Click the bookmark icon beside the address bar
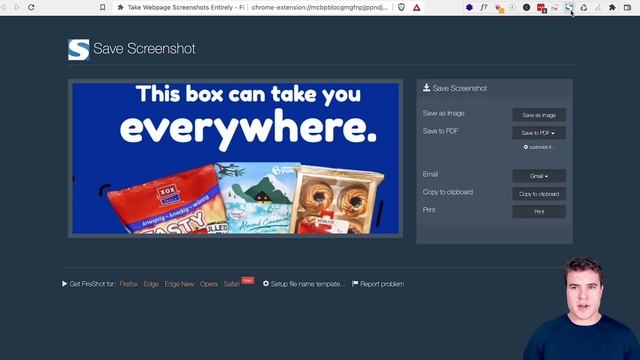 coord(102,7)
